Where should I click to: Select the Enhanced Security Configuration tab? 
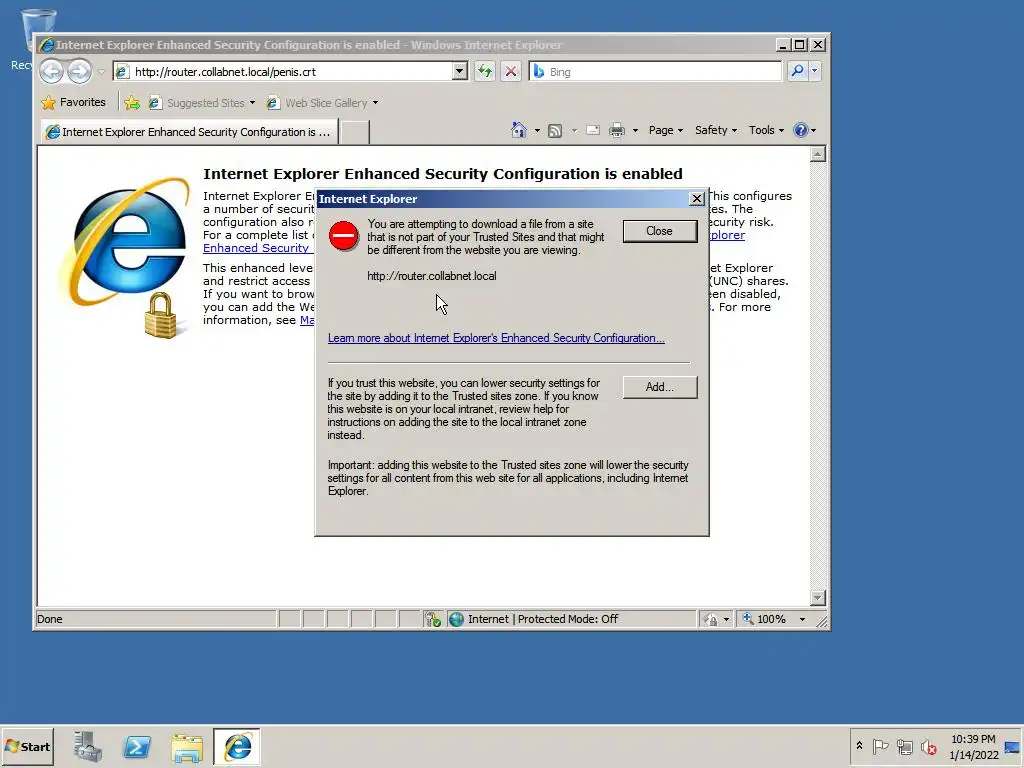tap(189, 132)
